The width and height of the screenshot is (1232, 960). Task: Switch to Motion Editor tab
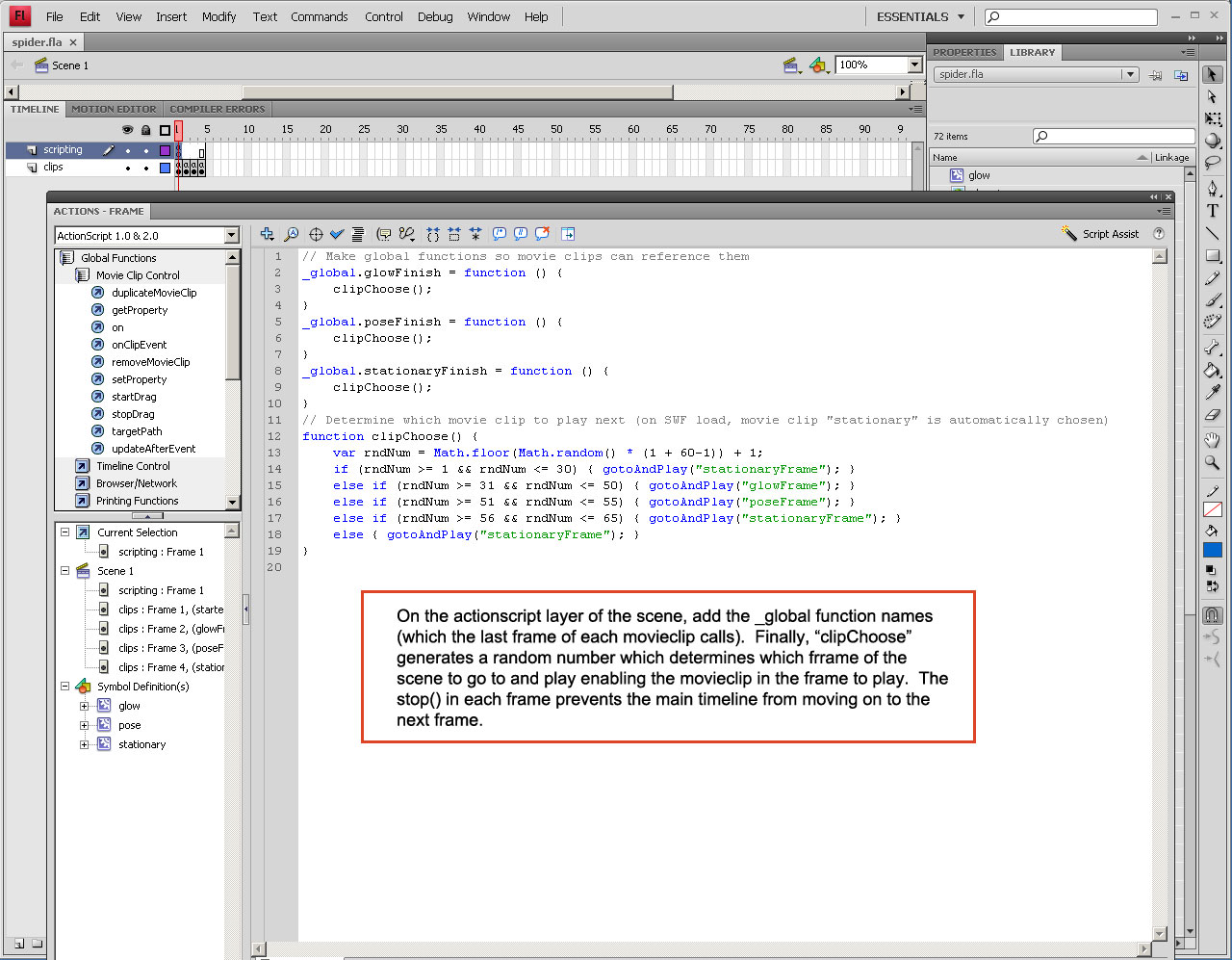(114, 110)
